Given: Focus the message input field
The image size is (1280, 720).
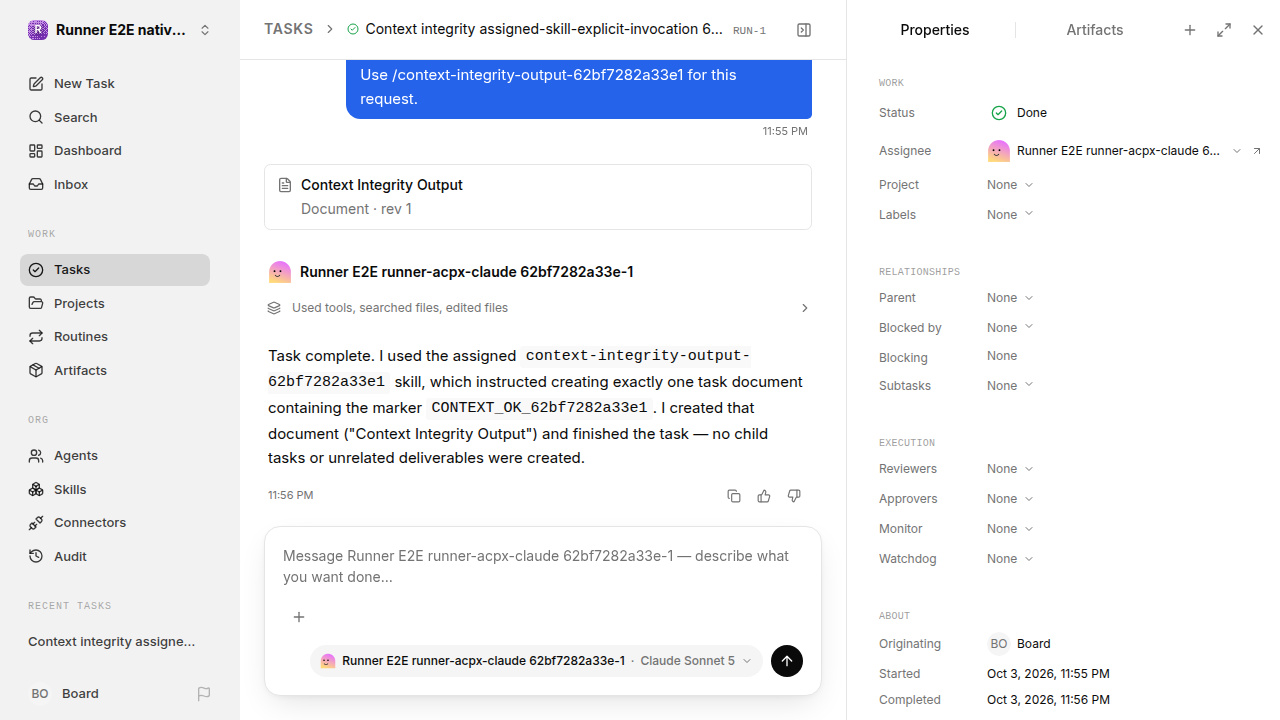Looking at the screenshot, I should 543,567.
